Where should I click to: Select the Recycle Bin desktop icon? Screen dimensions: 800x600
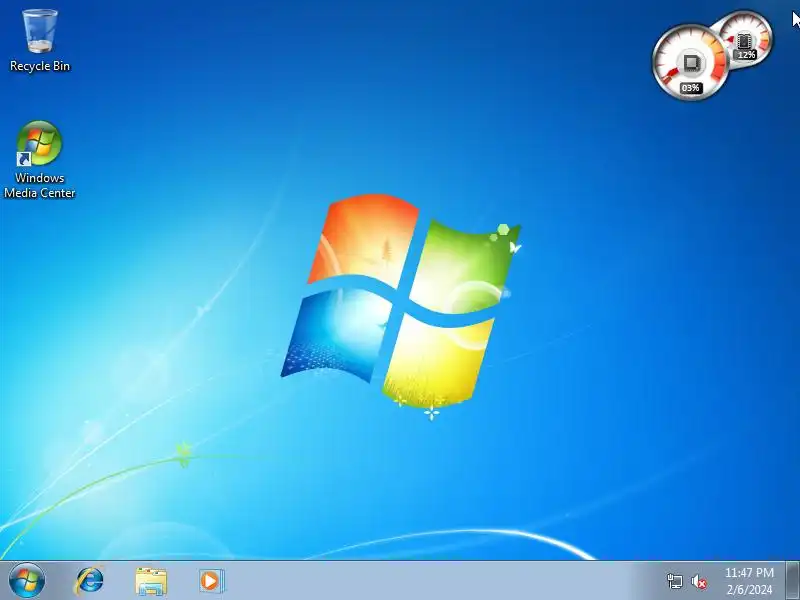click(40, 41)
